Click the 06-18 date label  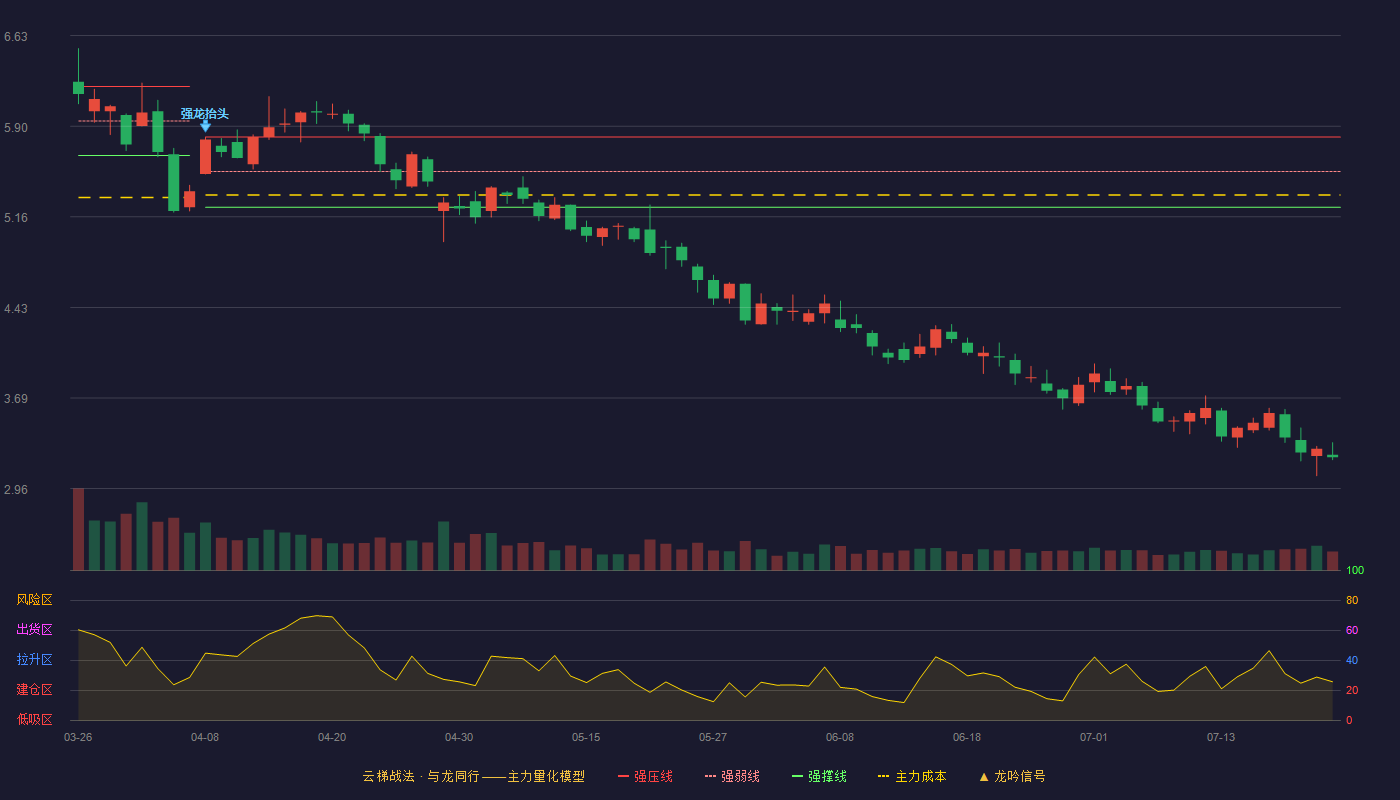(x=967, y=737)
